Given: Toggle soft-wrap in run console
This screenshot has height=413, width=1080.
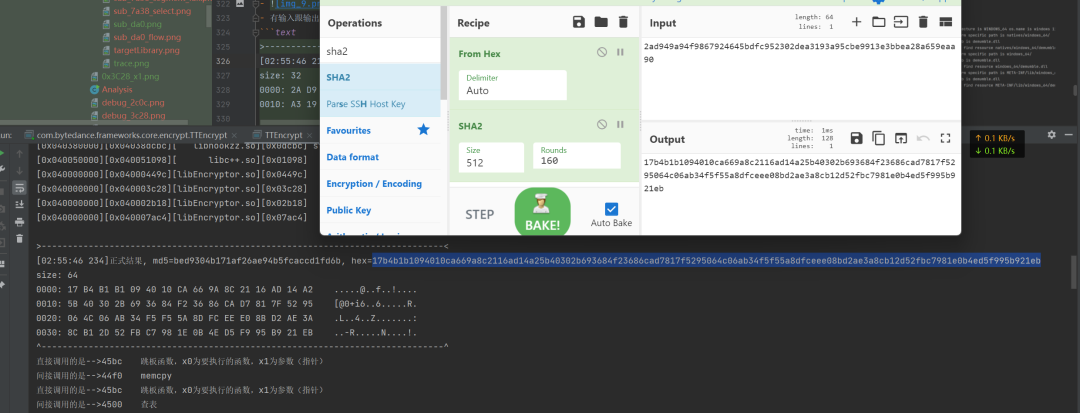Looking at the screenshot, I should [19, 187].
